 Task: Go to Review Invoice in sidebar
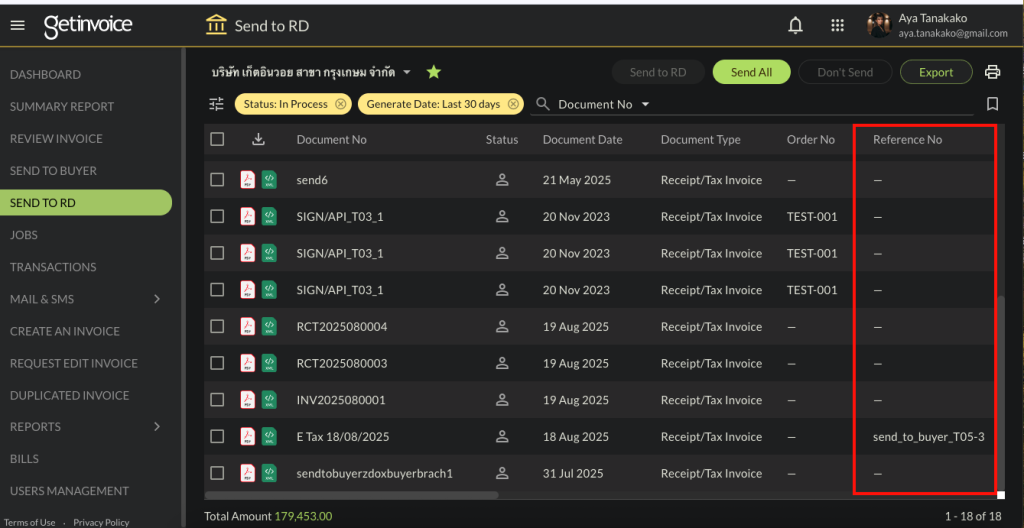click(56, 139)
